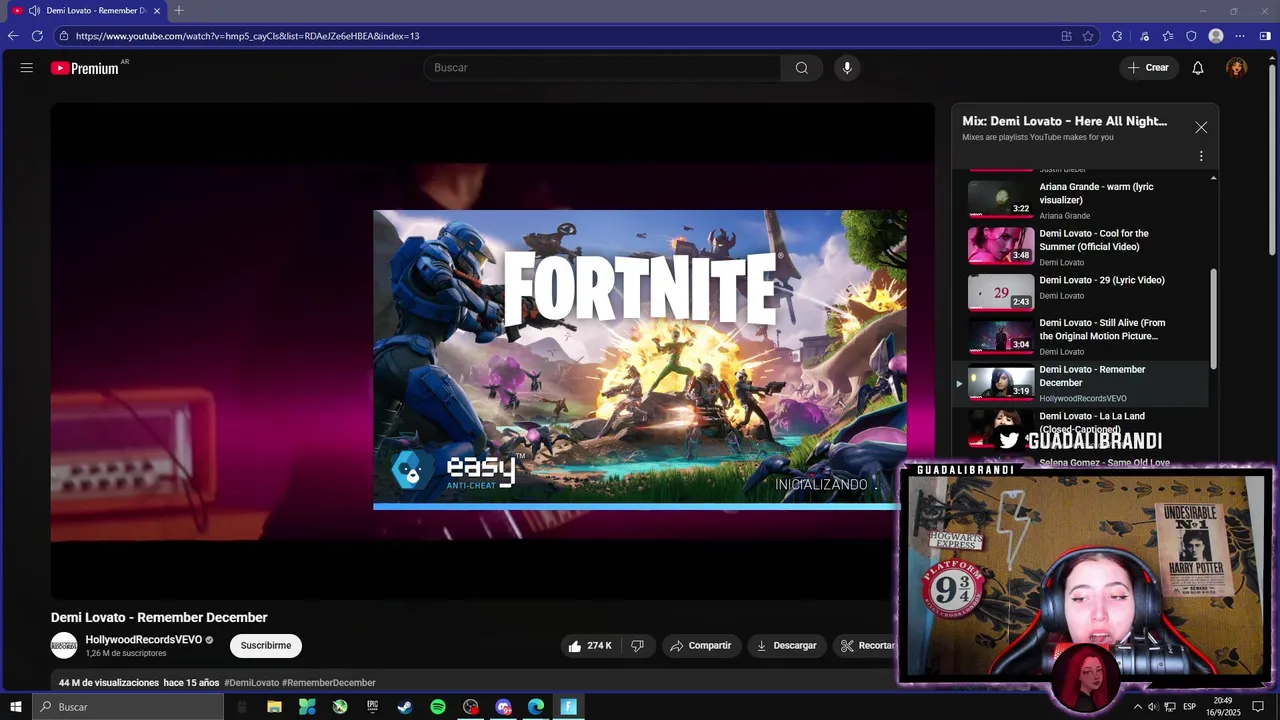Open the YouTube account avatar menu
Image resolution: width=1280 pixels, height=720 pixels.
click(1237, 68)
